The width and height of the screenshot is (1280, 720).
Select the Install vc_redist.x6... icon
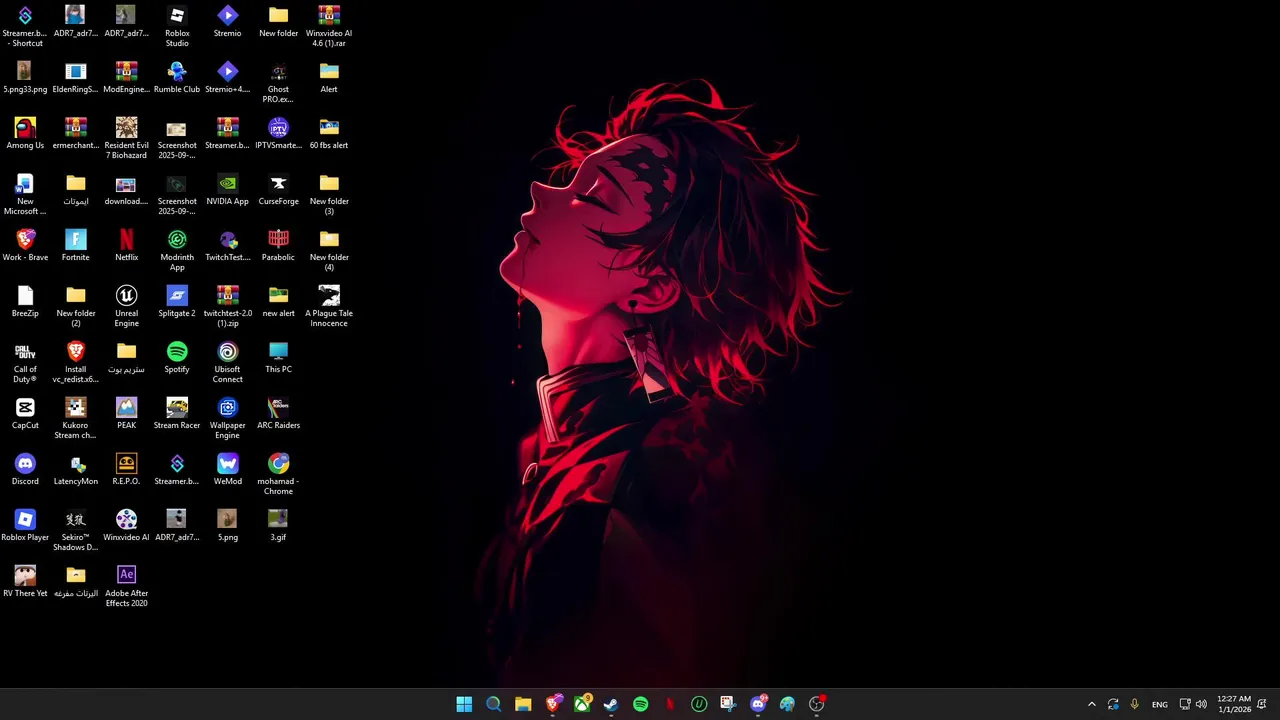click(76, 362)
